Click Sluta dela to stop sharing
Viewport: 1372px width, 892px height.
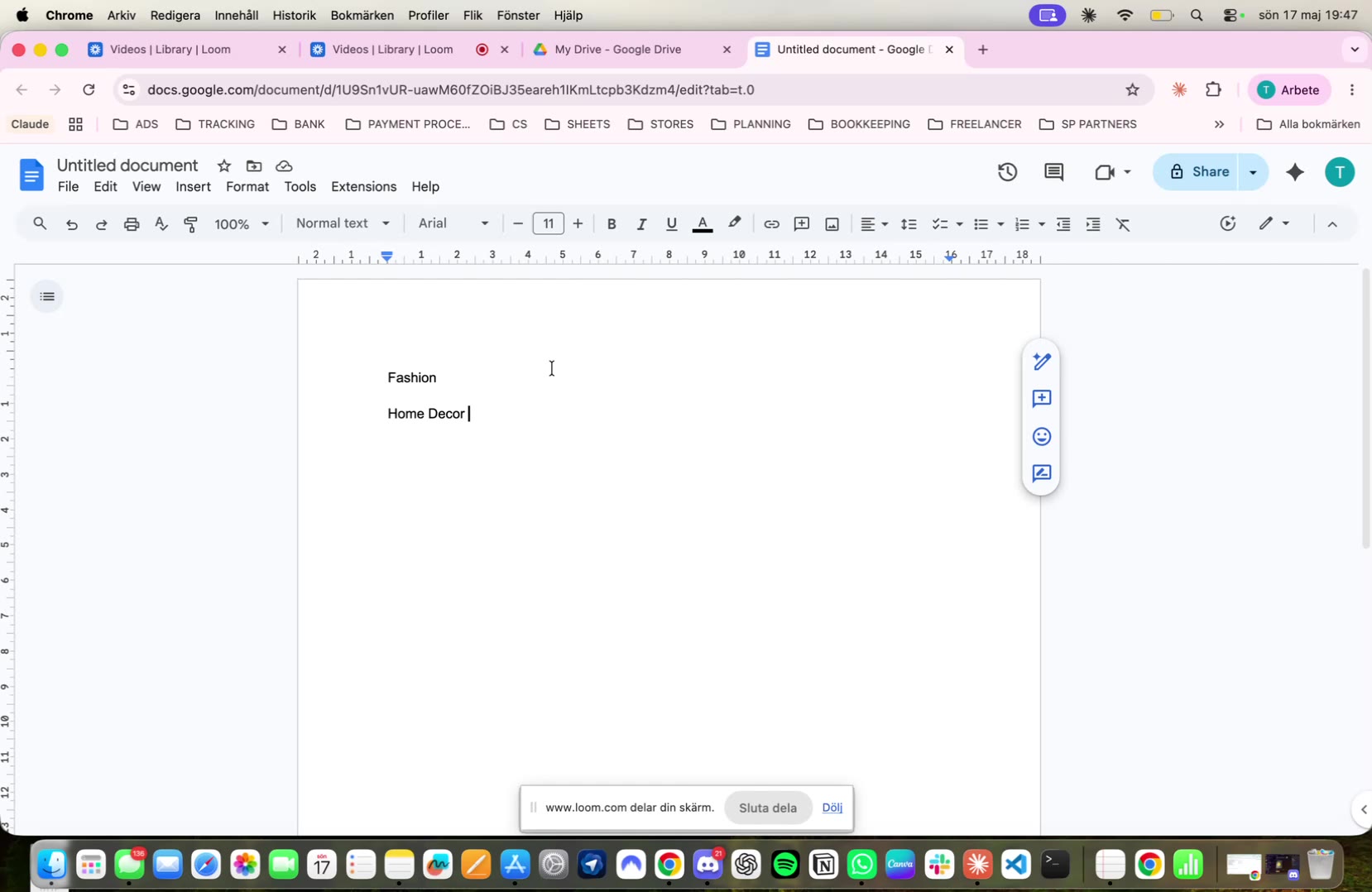(x=768, y=808)
